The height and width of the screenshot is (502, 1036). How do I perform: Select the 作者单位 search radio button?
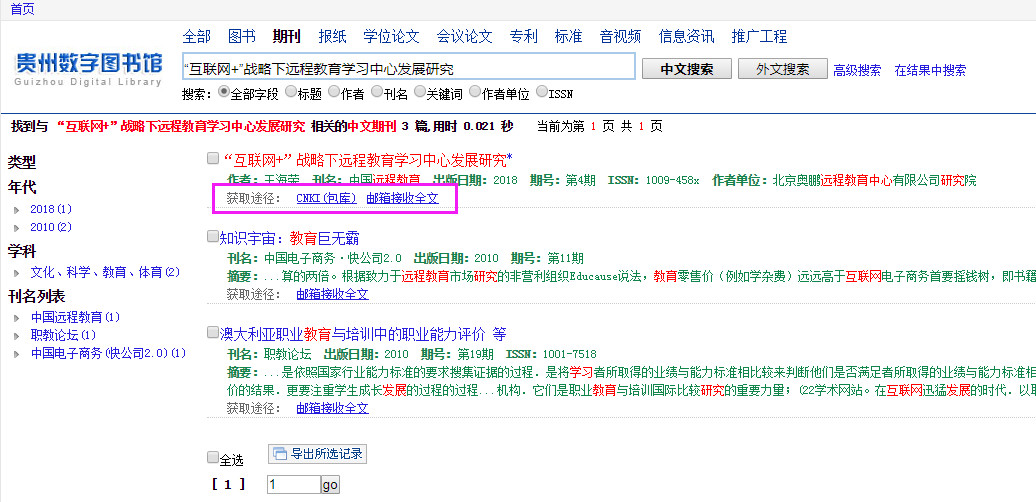(474, 92)
